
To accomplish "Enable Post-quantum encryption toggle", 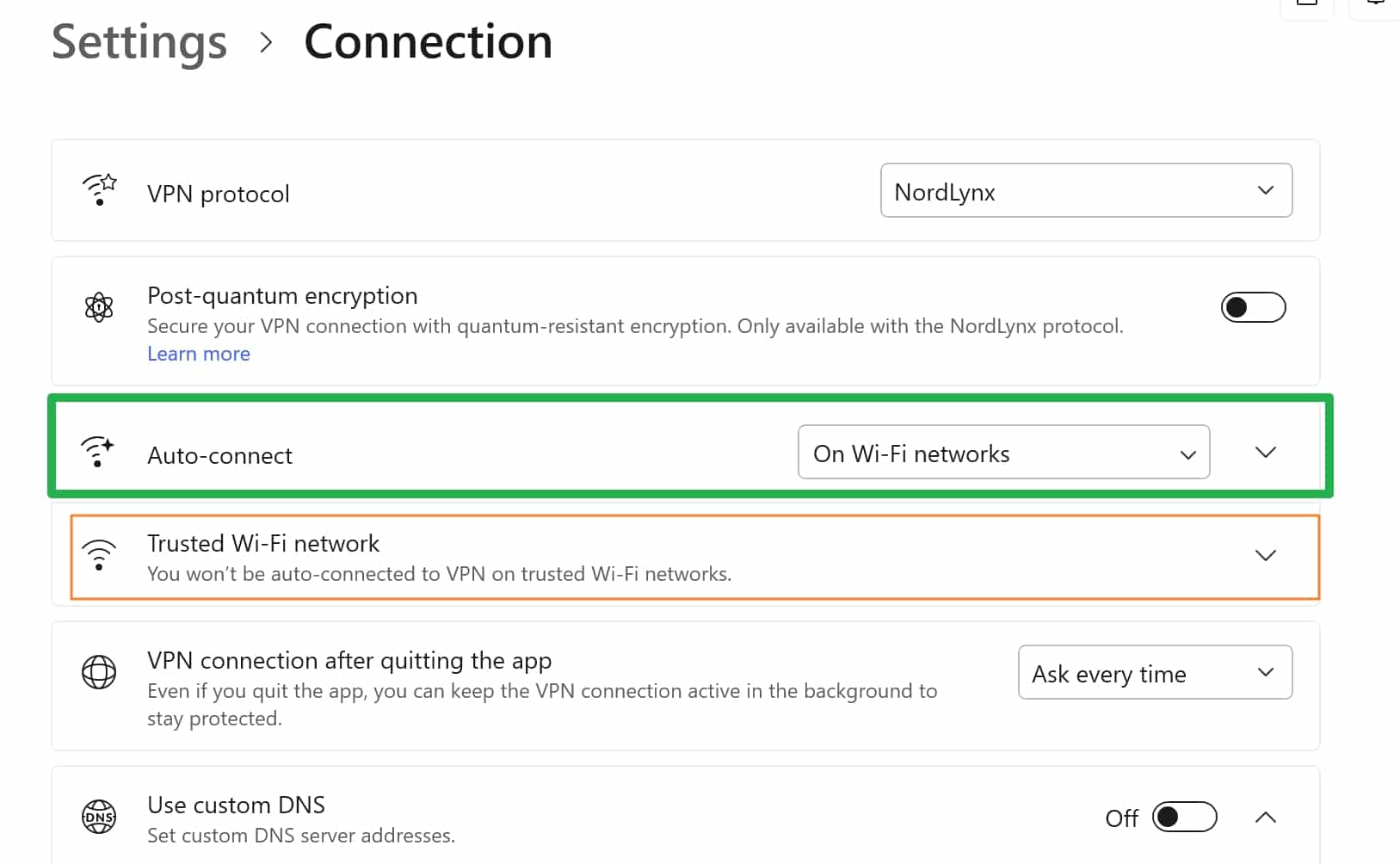I will 1253,307.
